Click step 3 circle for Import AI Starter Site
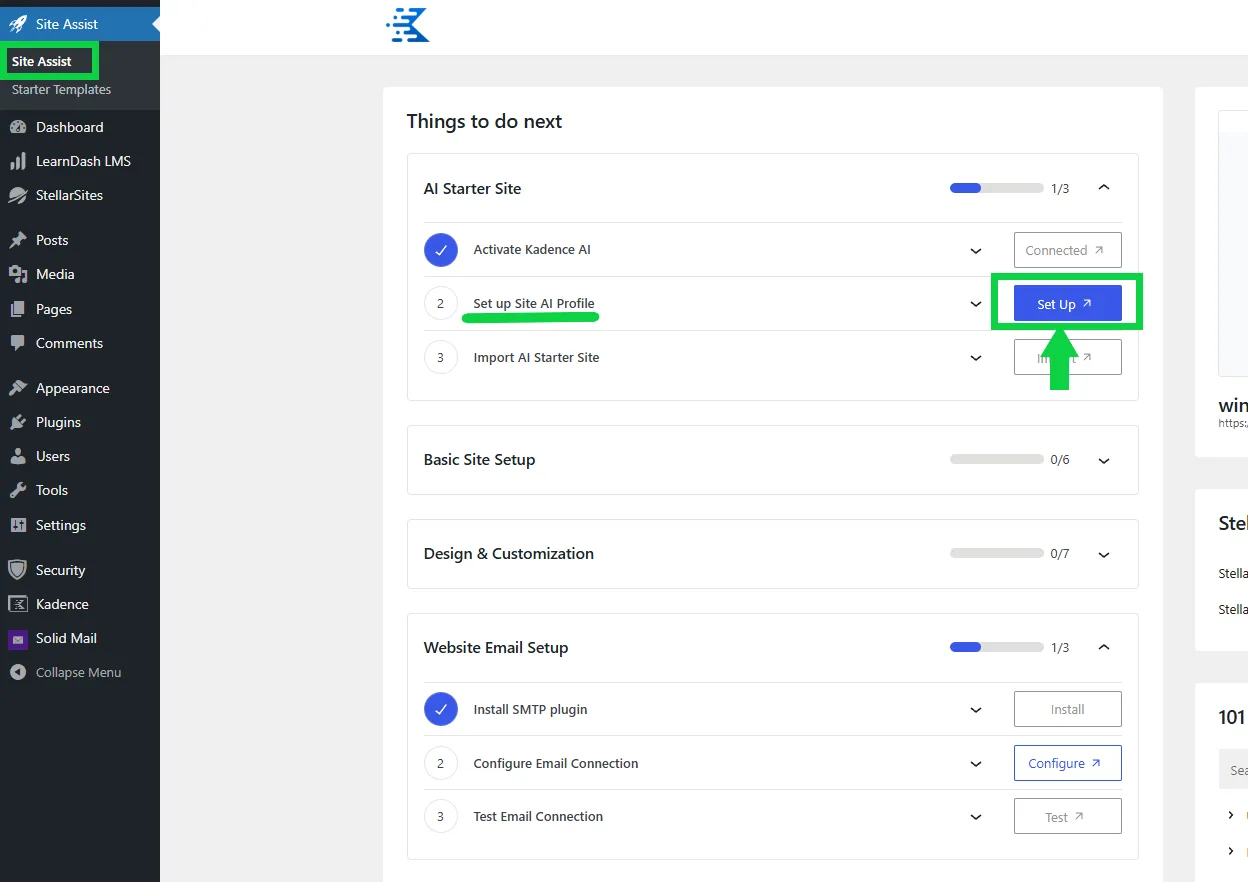1248x882 pixels. click(441, 357)
